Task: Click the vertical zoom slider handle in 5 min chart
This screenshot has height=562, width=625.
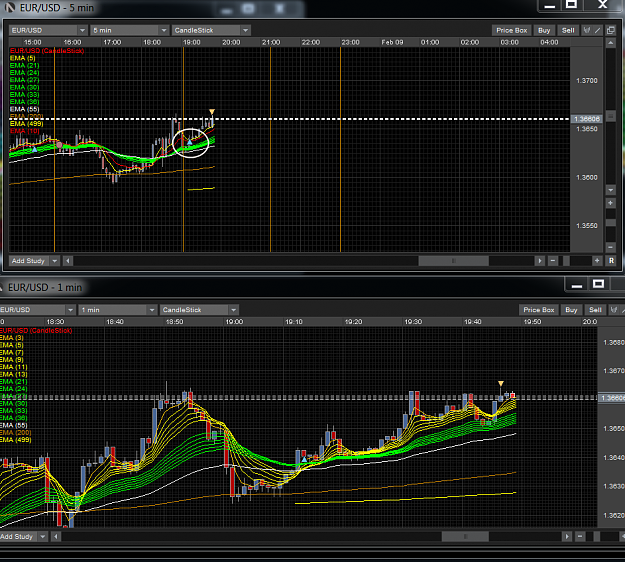Action: 610,222
